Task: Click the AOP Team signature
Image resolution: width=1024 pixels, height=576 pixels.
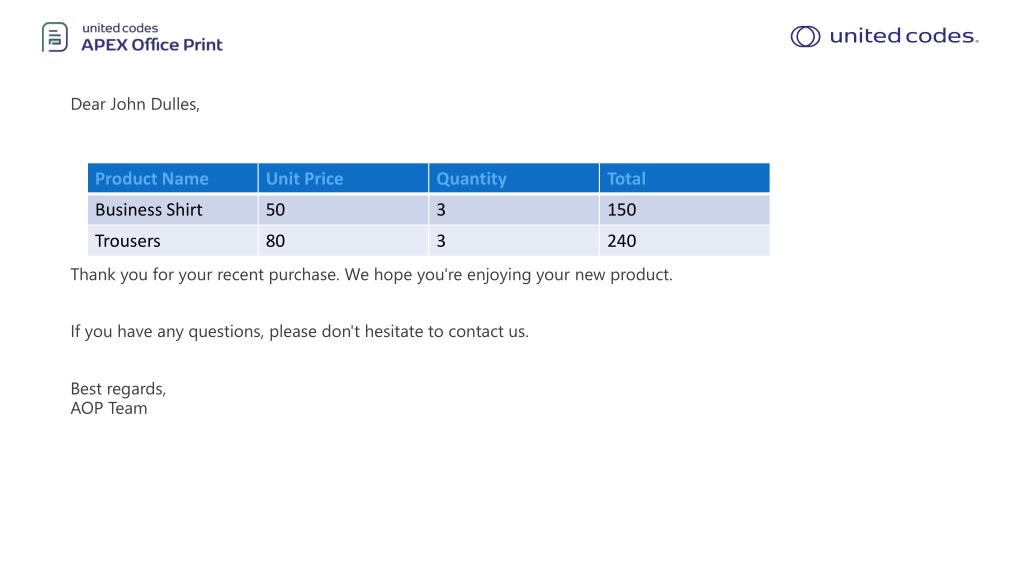Action: pyautogui.click(x=109, y=408)
